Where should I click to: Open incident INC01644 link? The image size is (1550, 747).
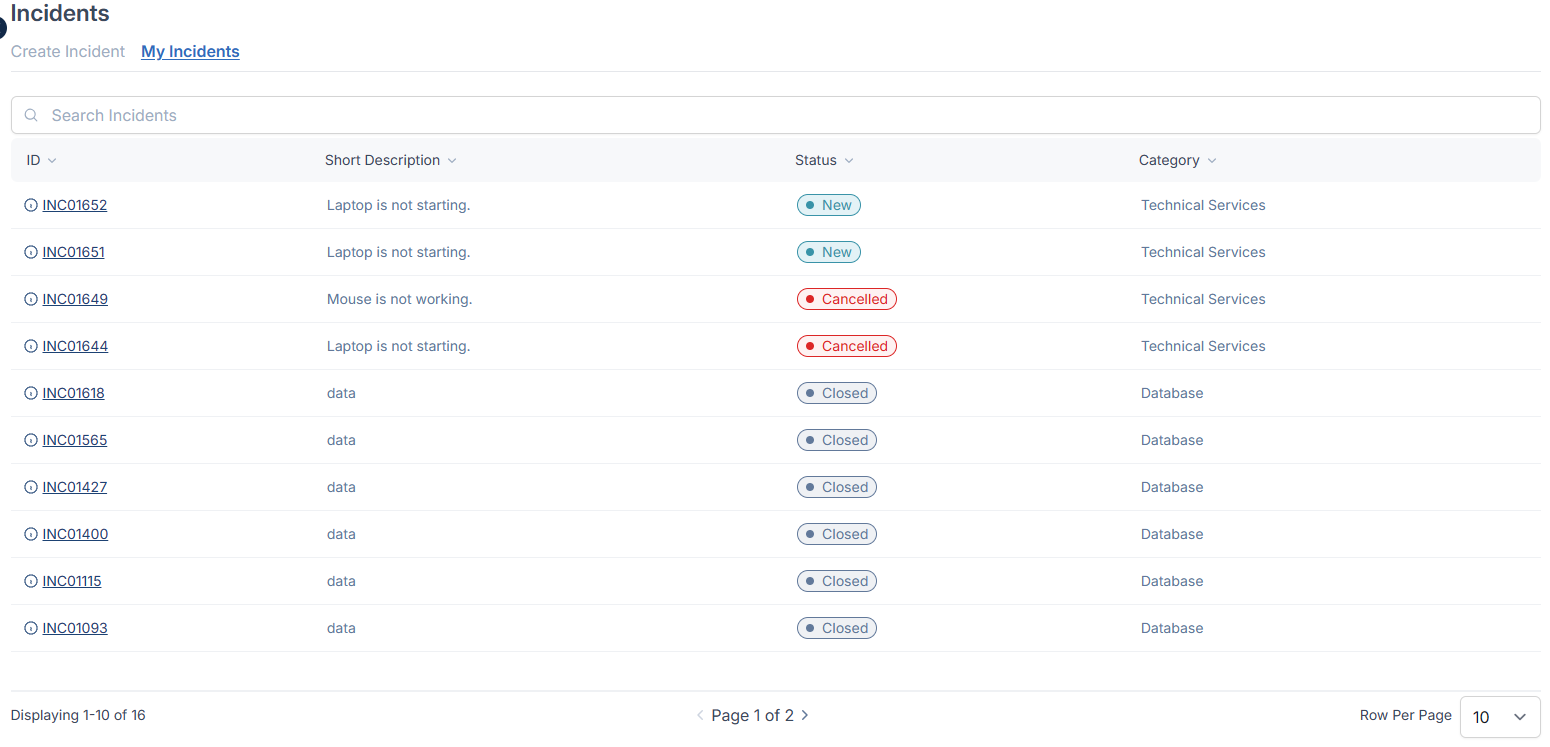[x=75, y=346]
